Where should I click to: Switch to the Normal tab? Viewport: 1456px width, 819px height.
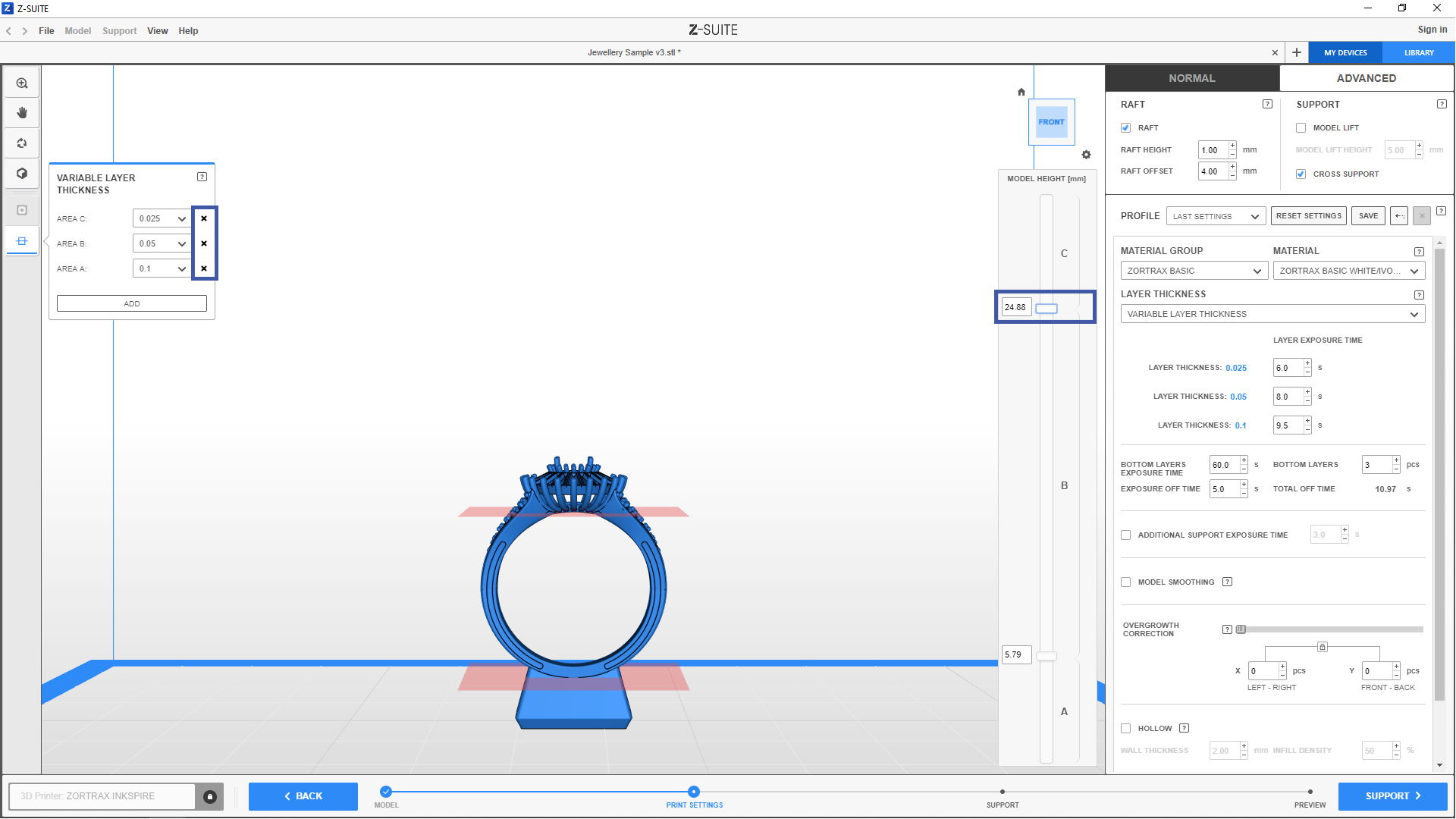1191,78
